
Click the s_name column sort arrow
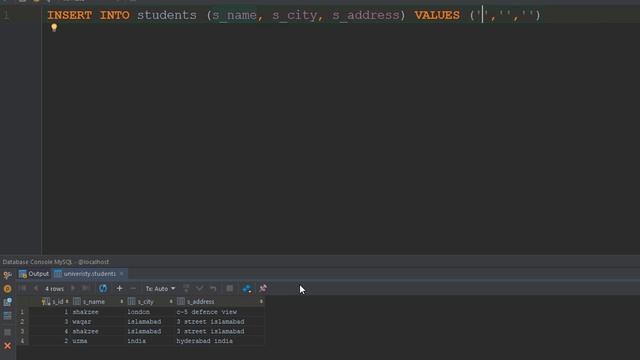(122, 302)
